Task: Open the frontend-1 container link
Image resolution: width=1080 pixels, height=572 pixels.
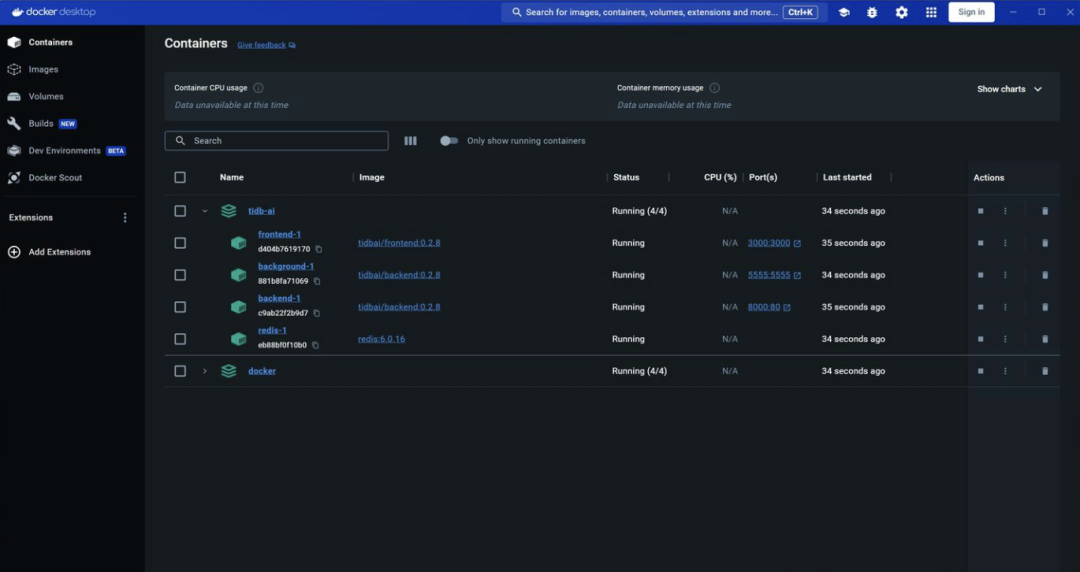Action: [279, 235]
